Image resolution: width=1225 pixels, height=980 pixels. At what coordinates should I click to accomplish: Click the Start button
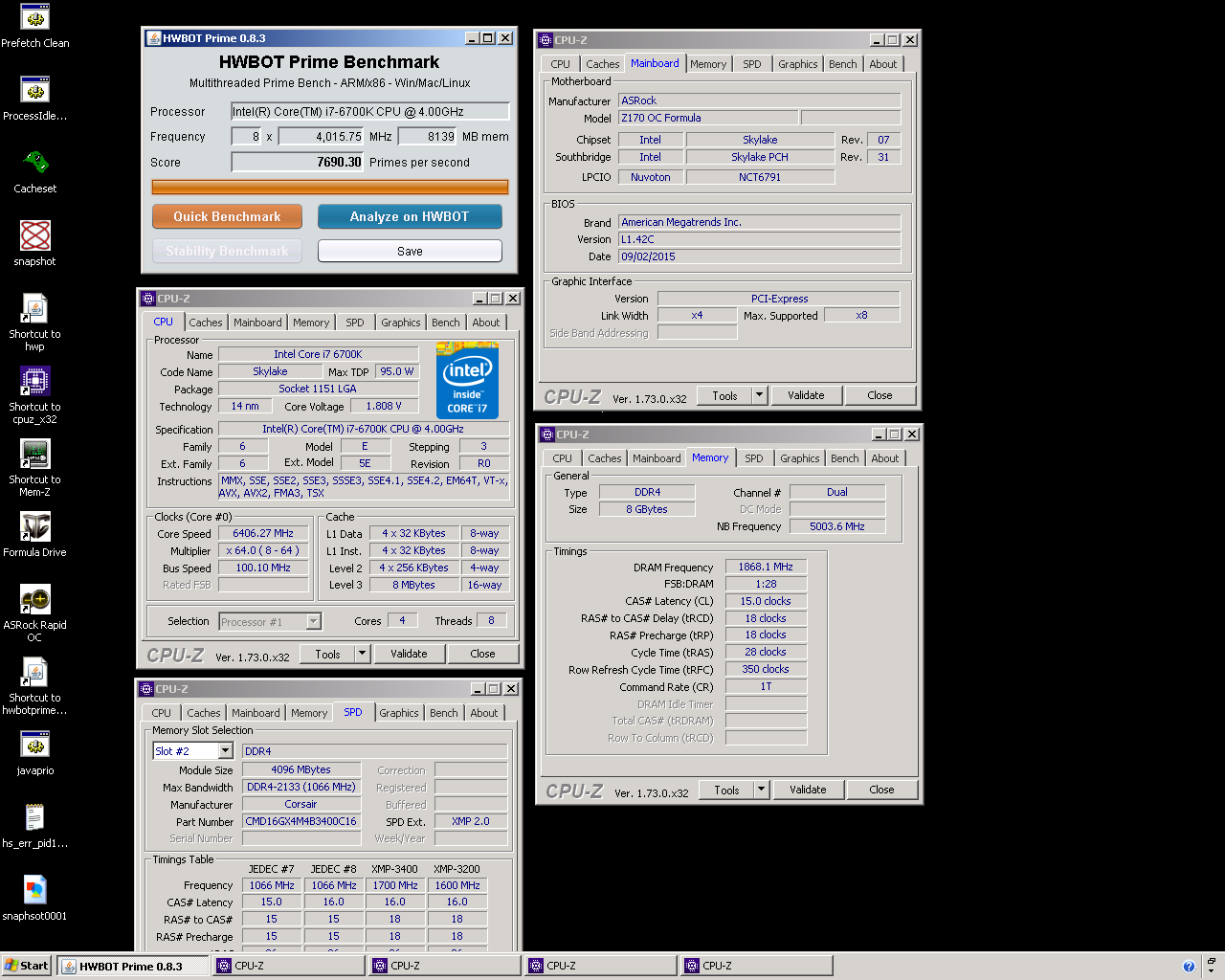click(27, 966)
